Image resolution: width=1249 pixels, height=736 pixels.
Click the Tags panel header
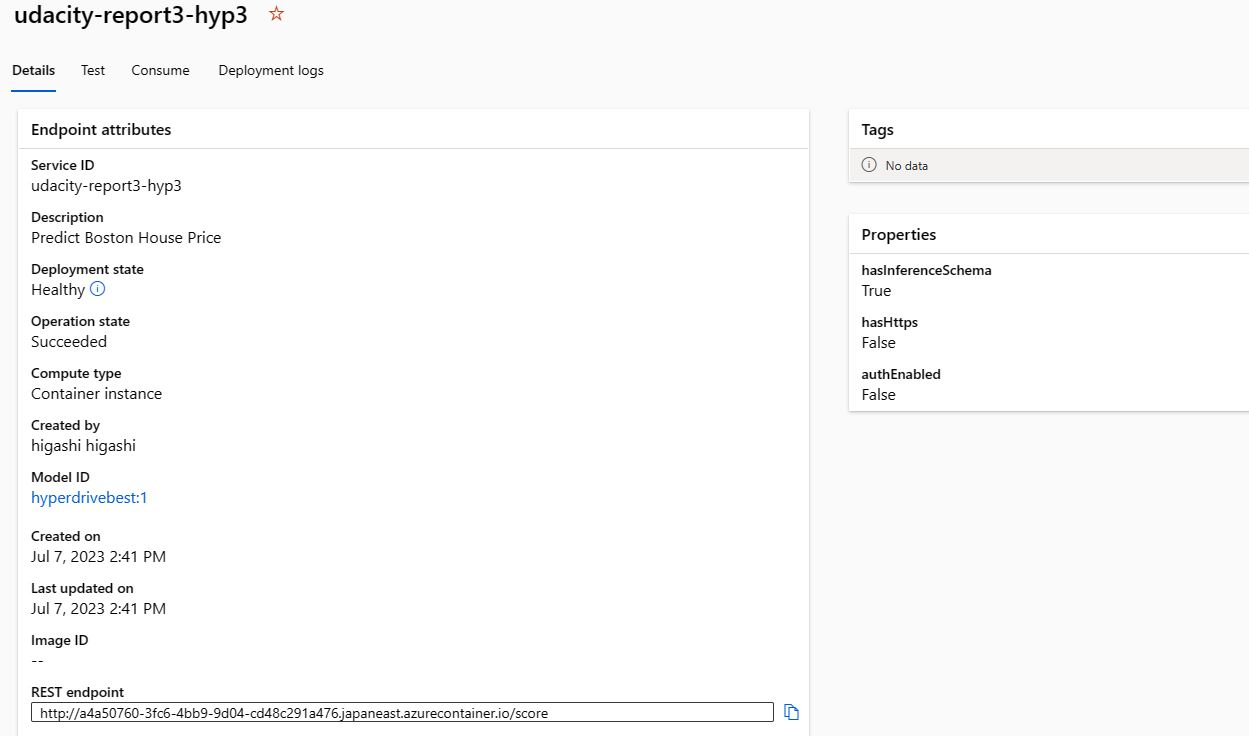[x=876, y=129]
